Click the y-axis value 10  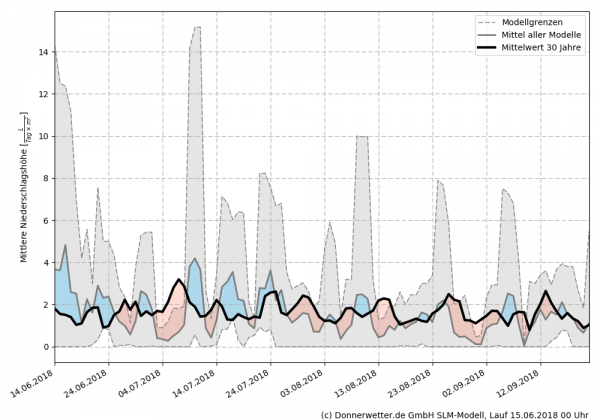(x=42, y=136)
